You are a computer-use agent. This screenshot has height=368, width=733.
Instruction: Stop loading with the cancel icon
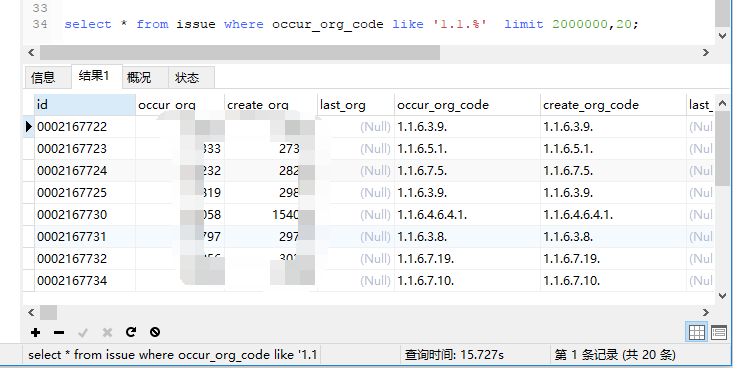click(155, 332)
